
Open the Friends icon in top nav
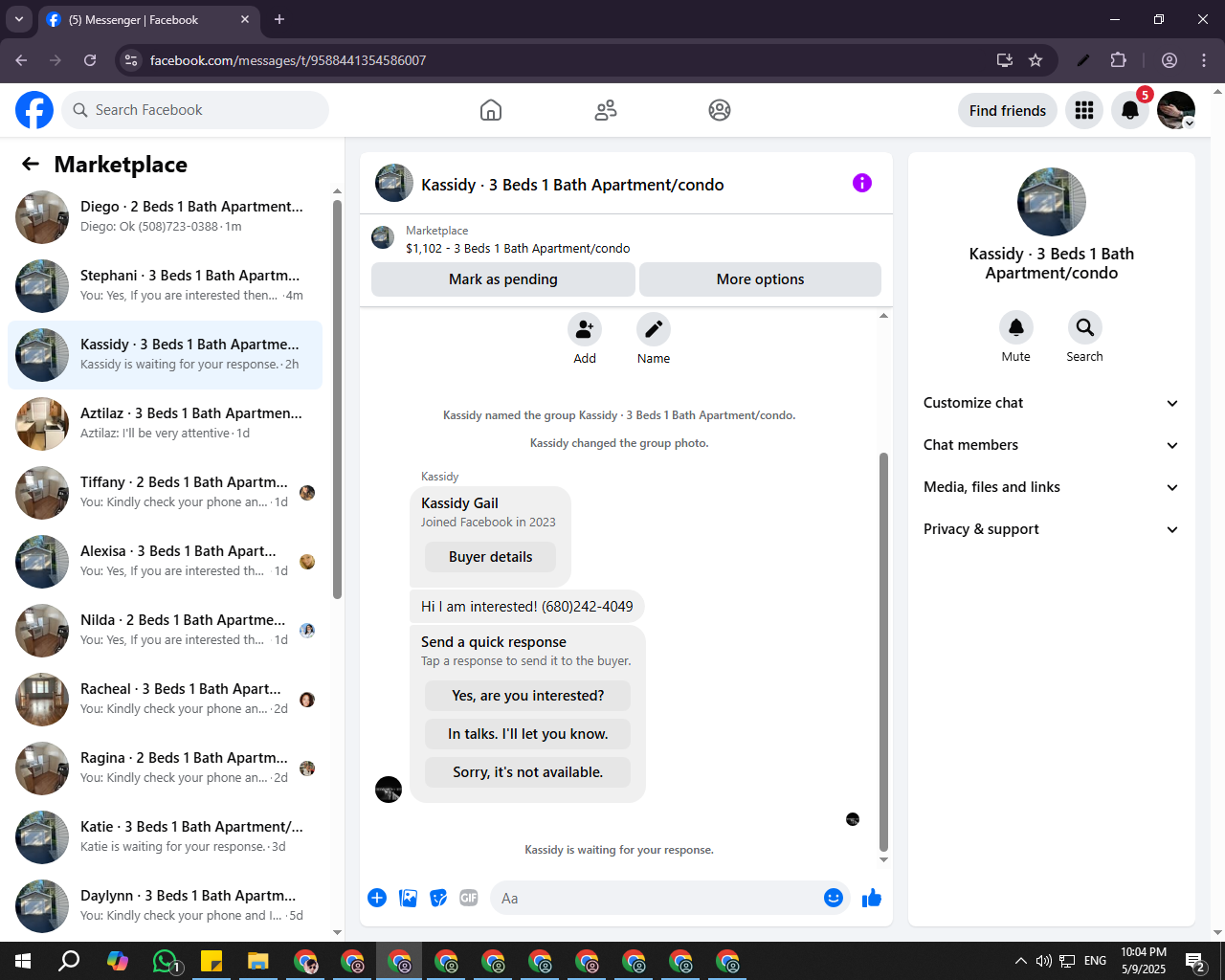tap(606, 110)
